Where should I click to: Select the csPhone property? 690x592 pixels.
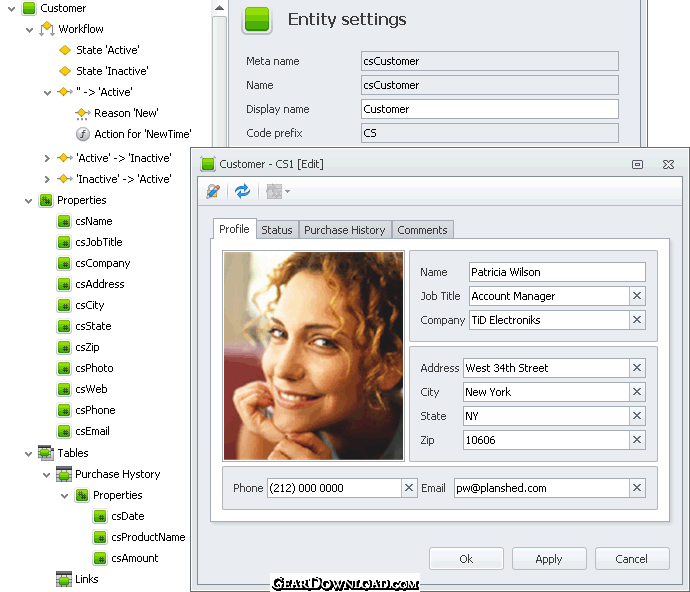(95, 410)
